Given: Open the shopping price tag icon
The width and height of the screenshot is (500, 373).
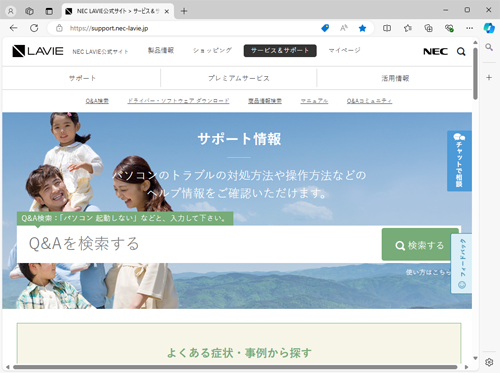Looking at the screenshot, I should pyautogui.click(x=325, y=28).
